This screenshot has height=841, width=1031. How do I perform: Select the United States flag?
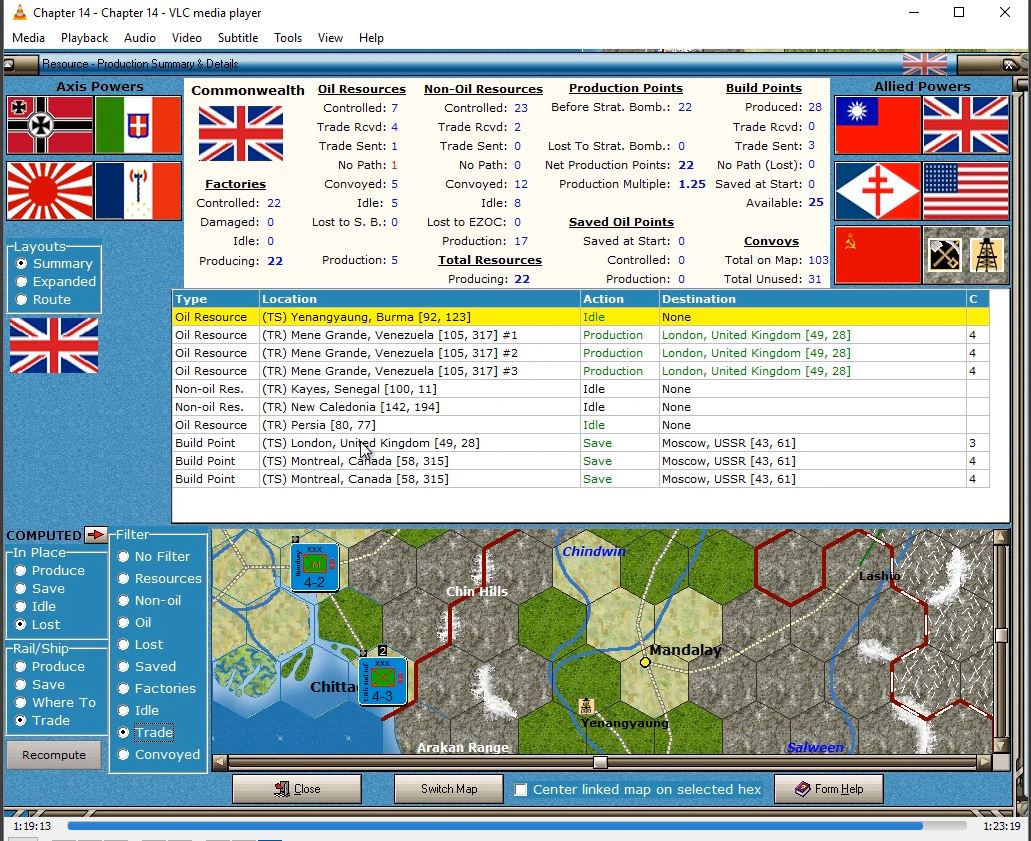966,191
